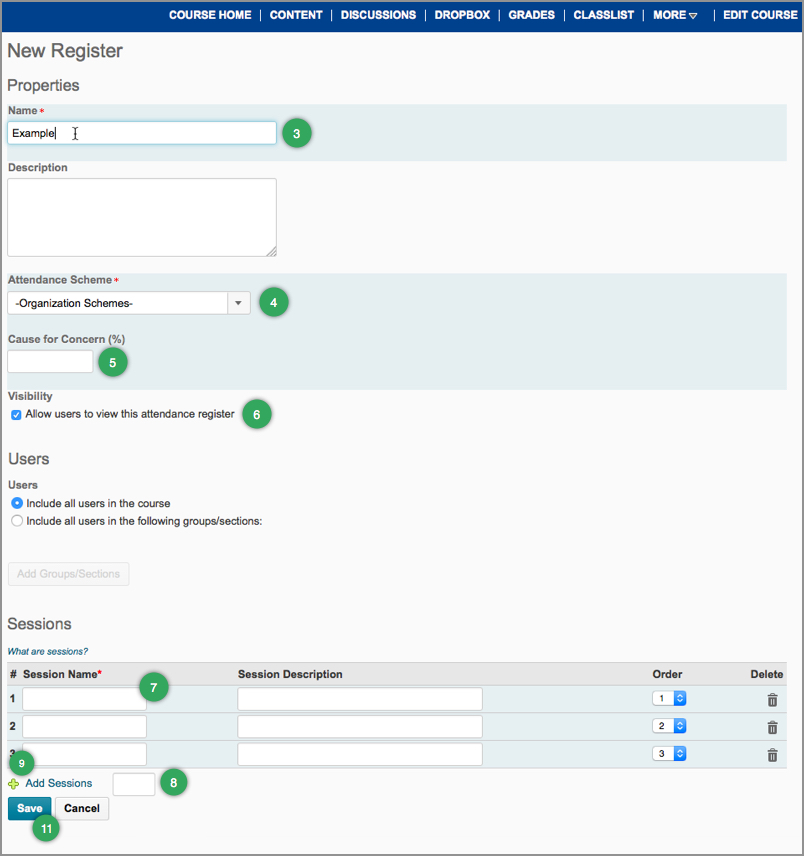Go to Course Home

click(210, 15)
